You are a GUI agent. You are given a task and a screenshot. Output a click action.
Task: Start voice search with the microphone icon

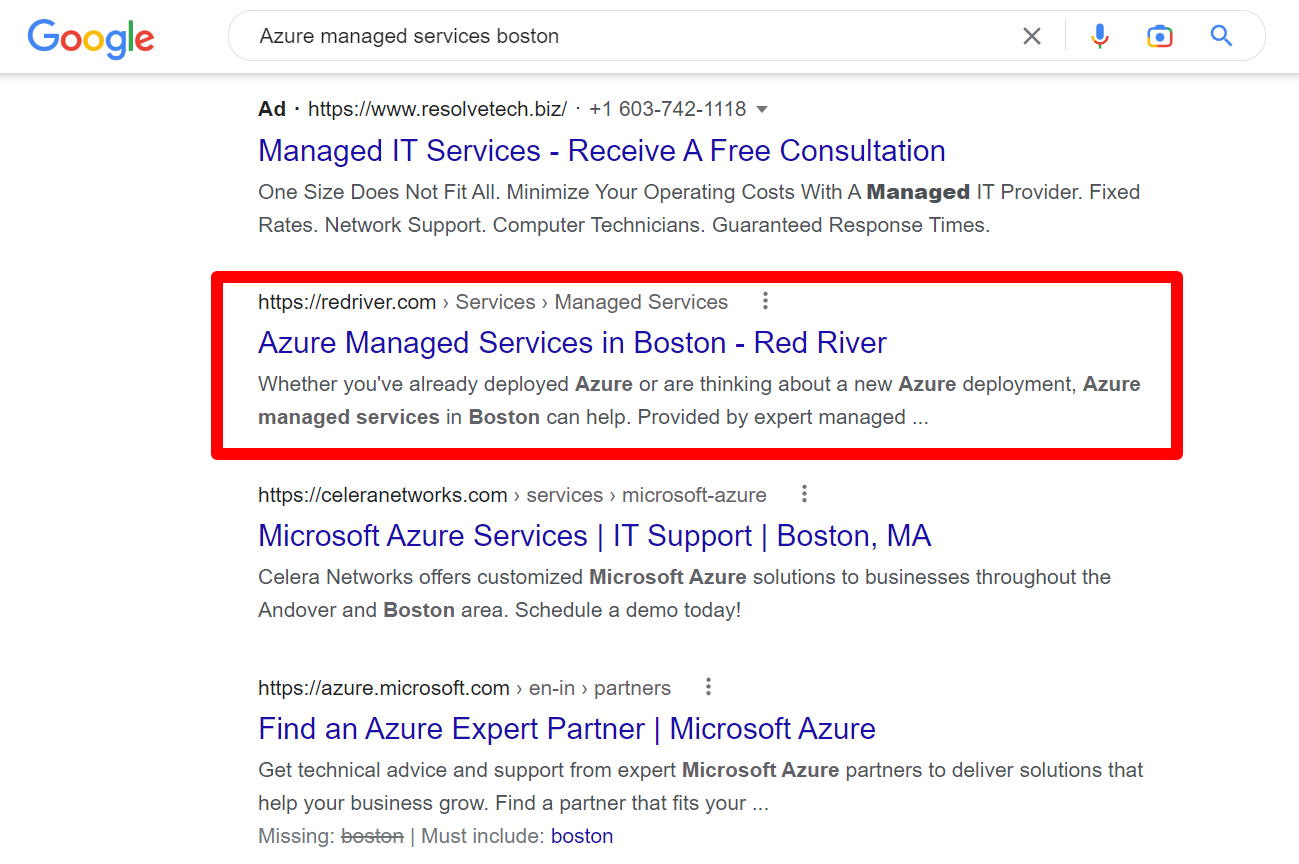click(x=1100, y=36)
